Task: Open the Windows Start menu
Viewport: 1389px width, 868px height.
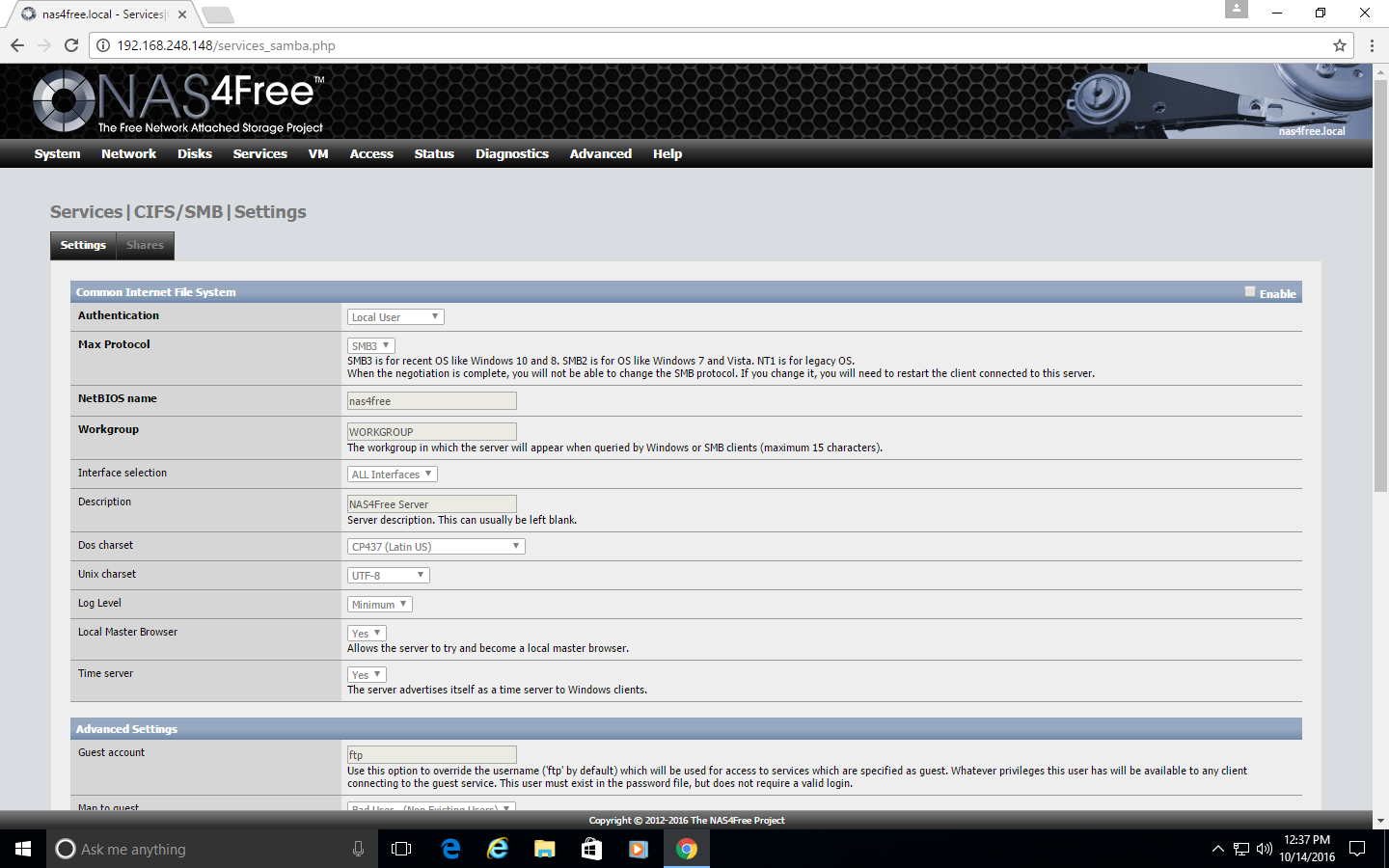Action: [23, 849]
